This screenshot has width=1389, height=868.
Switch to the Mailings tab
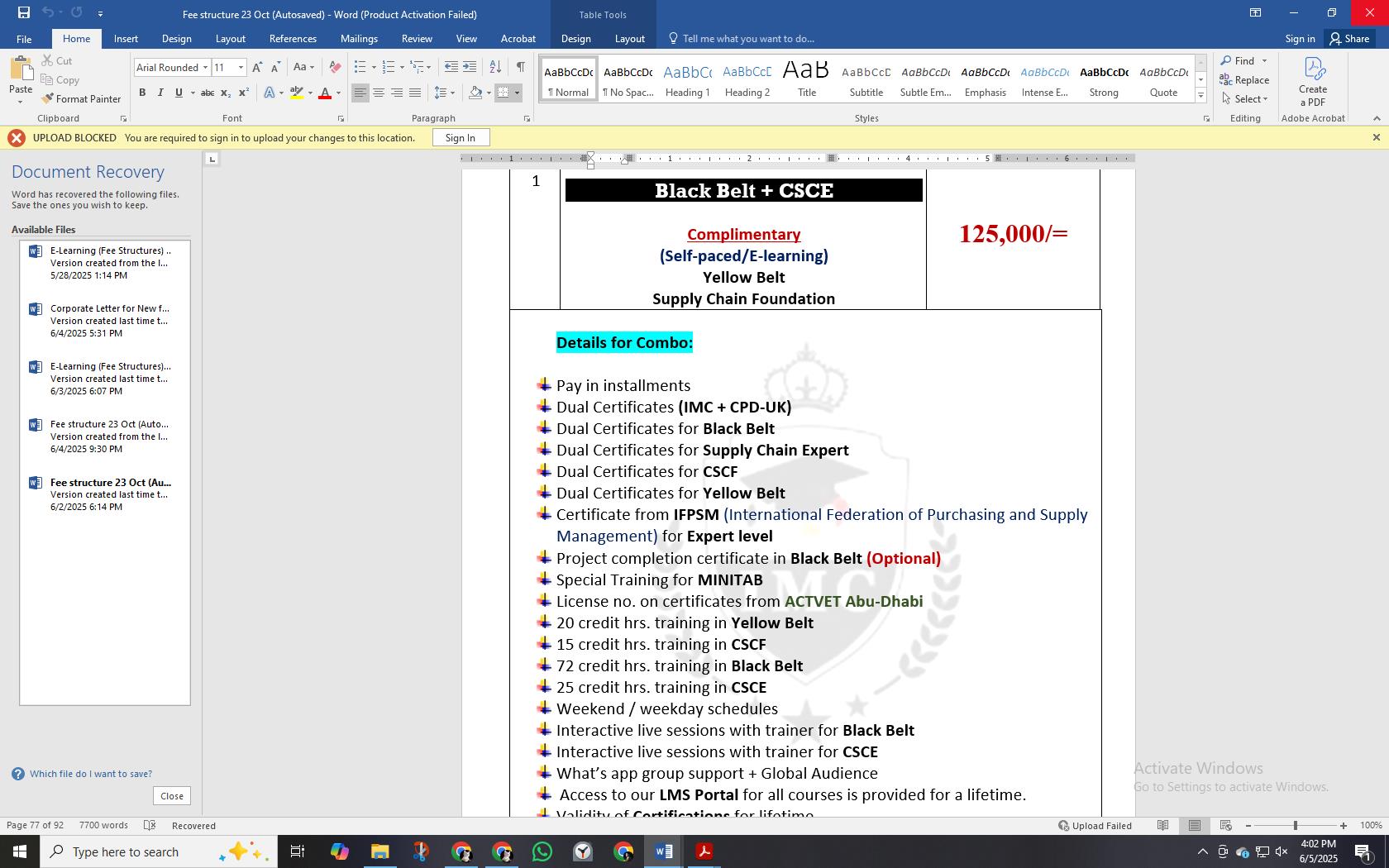[359, 39]
